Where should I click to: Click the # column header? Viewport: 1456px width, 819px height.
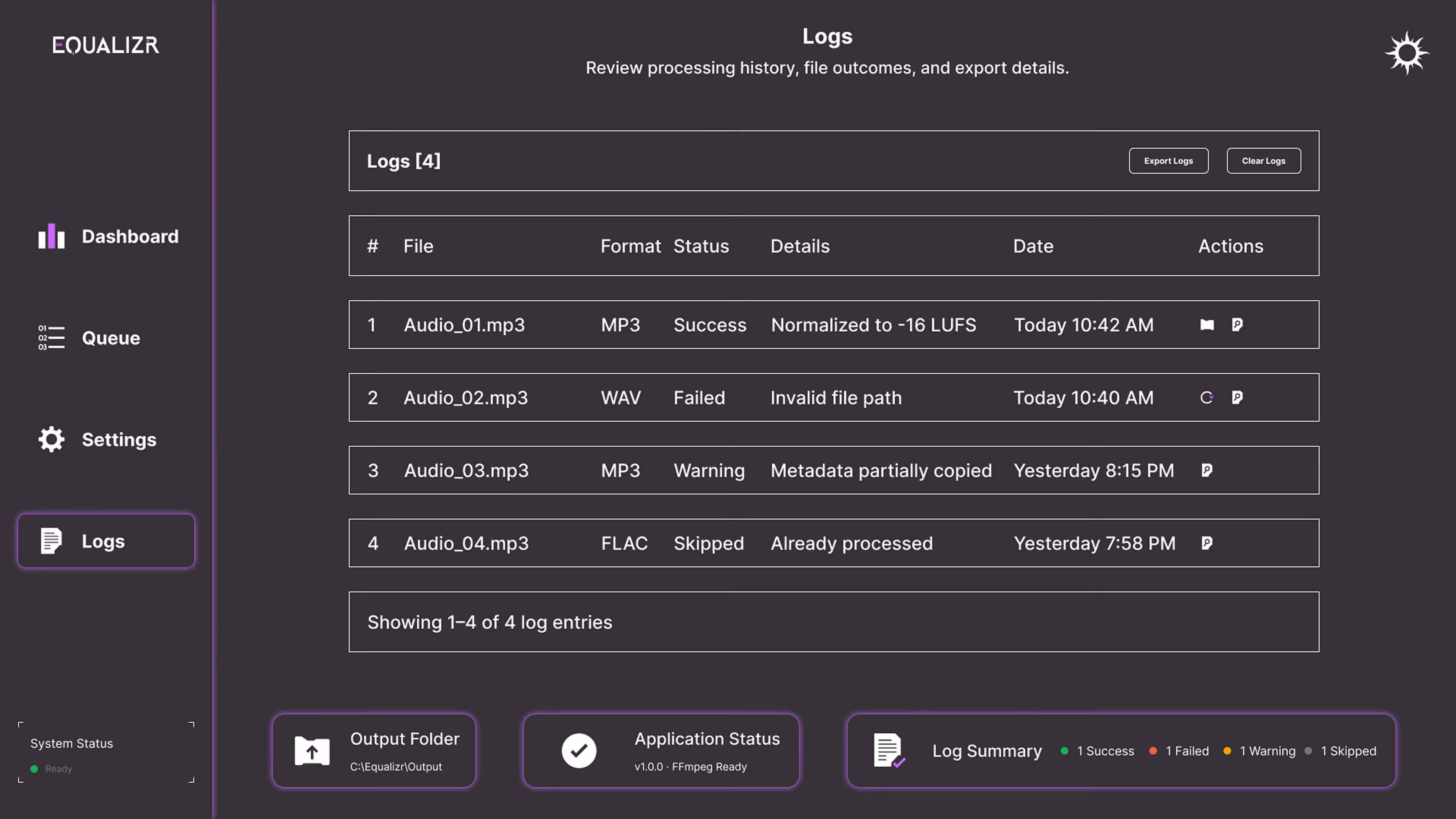tap(372, 246)
